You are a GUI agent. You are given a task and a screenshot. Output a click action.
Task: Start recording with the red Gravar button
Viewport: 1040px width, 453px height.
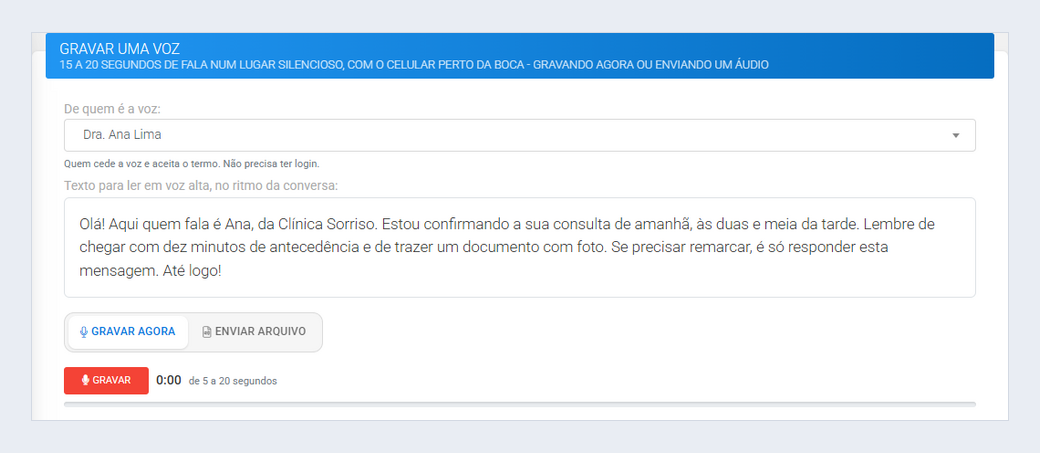click(106, 381)
